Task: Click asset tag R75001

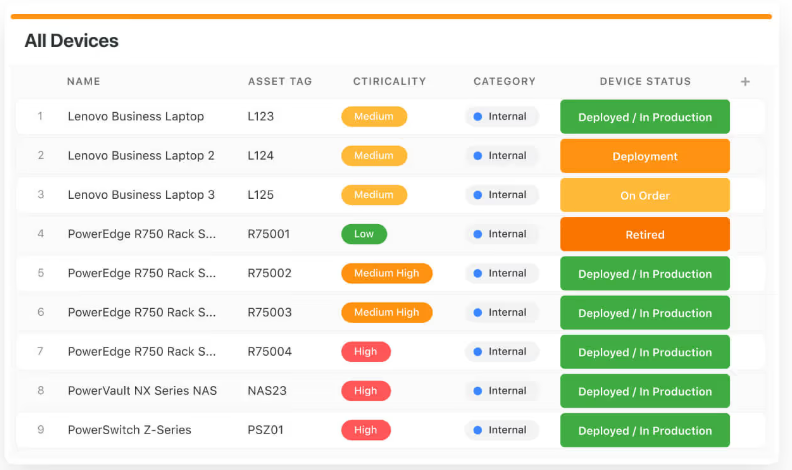Action: click(269, 234)
